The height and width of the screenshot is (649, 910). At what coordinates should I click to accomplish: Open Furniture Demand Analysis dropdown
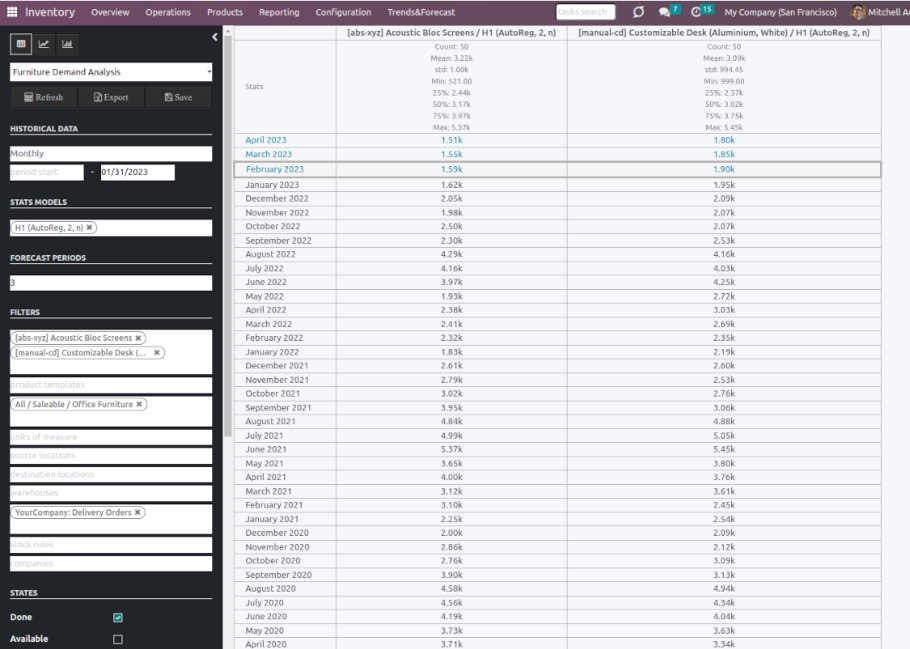coord(111,72)
